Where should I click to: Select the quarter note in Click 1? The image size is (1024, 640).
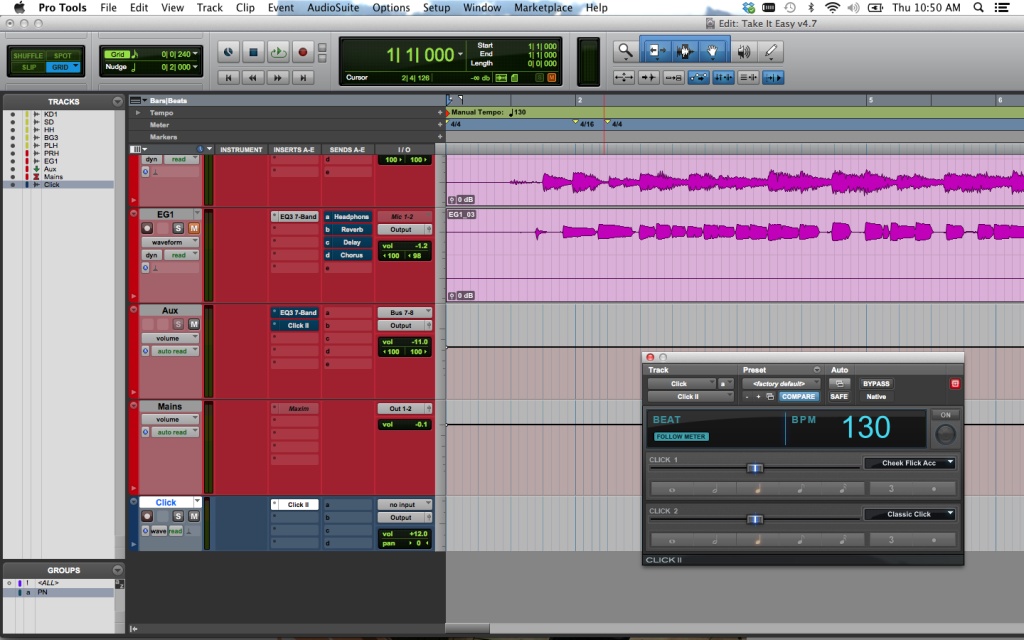[x=757, y=488]
